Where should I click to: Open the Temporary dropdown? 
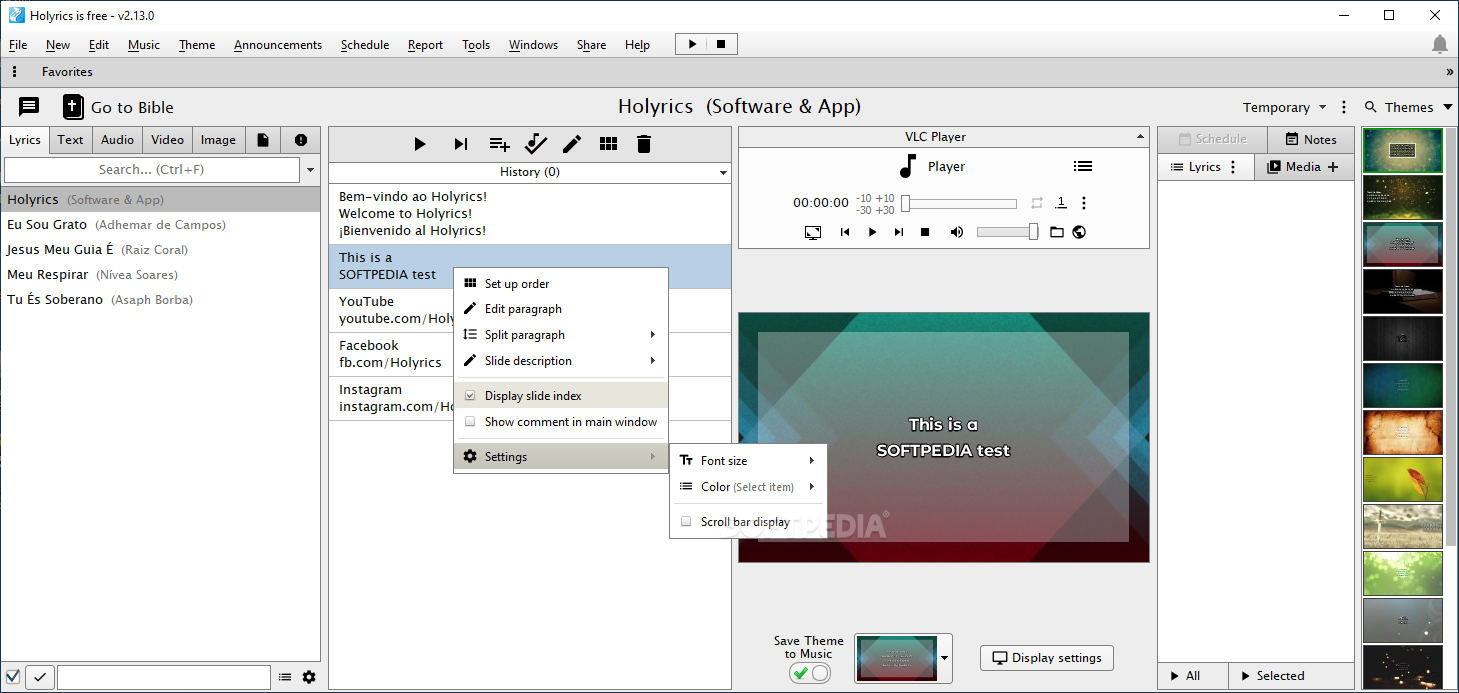coord(1284,107)
